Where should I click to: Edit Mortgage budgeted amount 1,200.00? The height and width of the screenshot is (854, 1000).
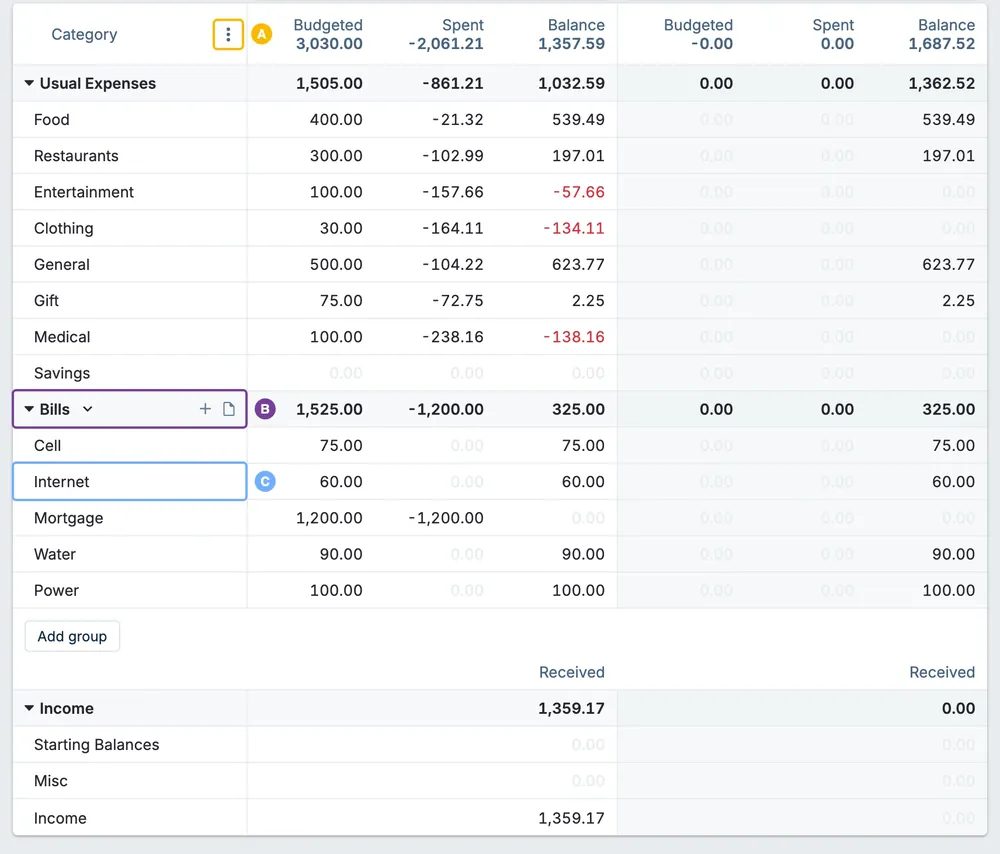pyautogui.click(x=329, y=518)
